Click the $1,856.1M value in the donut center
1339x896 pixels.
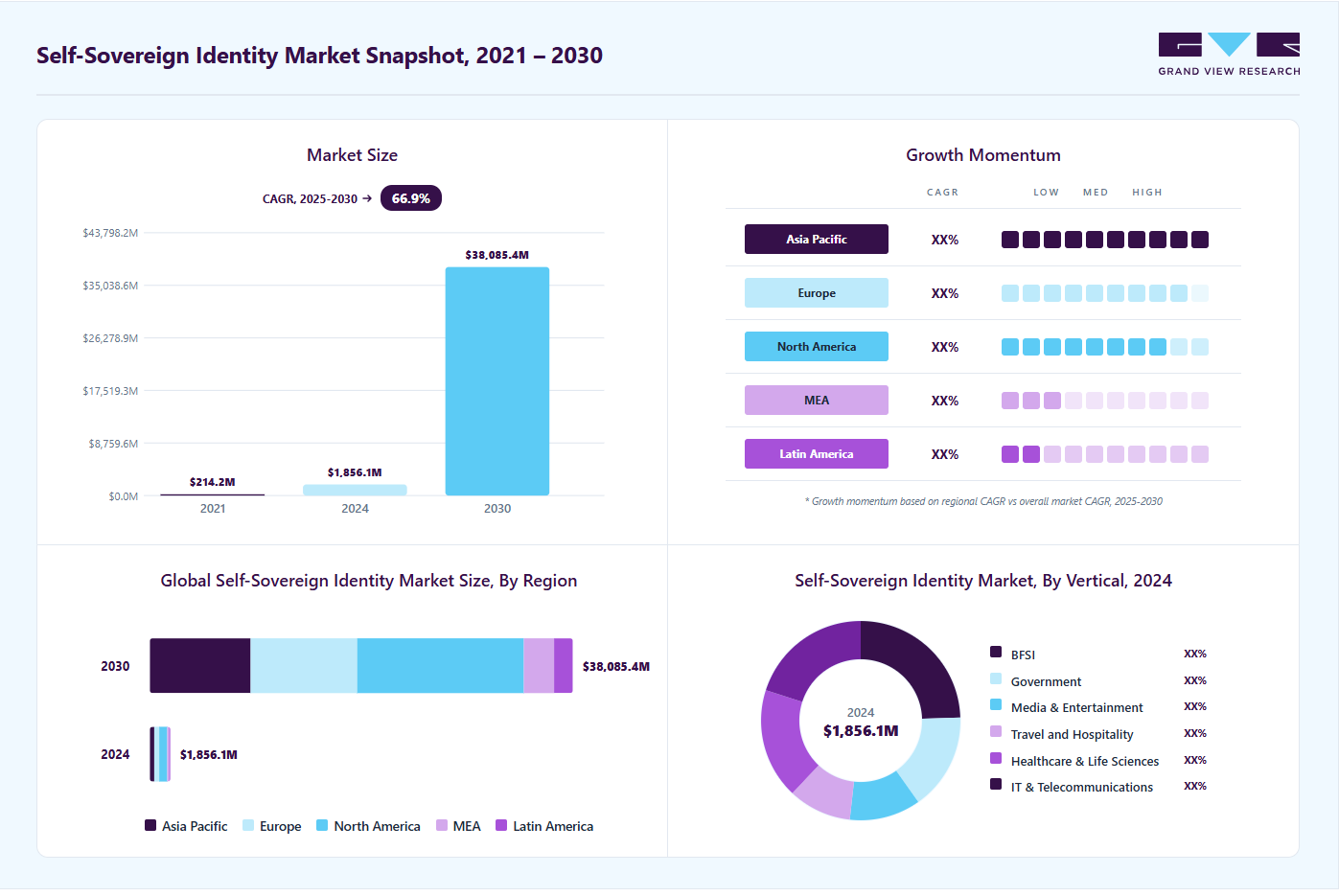861,731
